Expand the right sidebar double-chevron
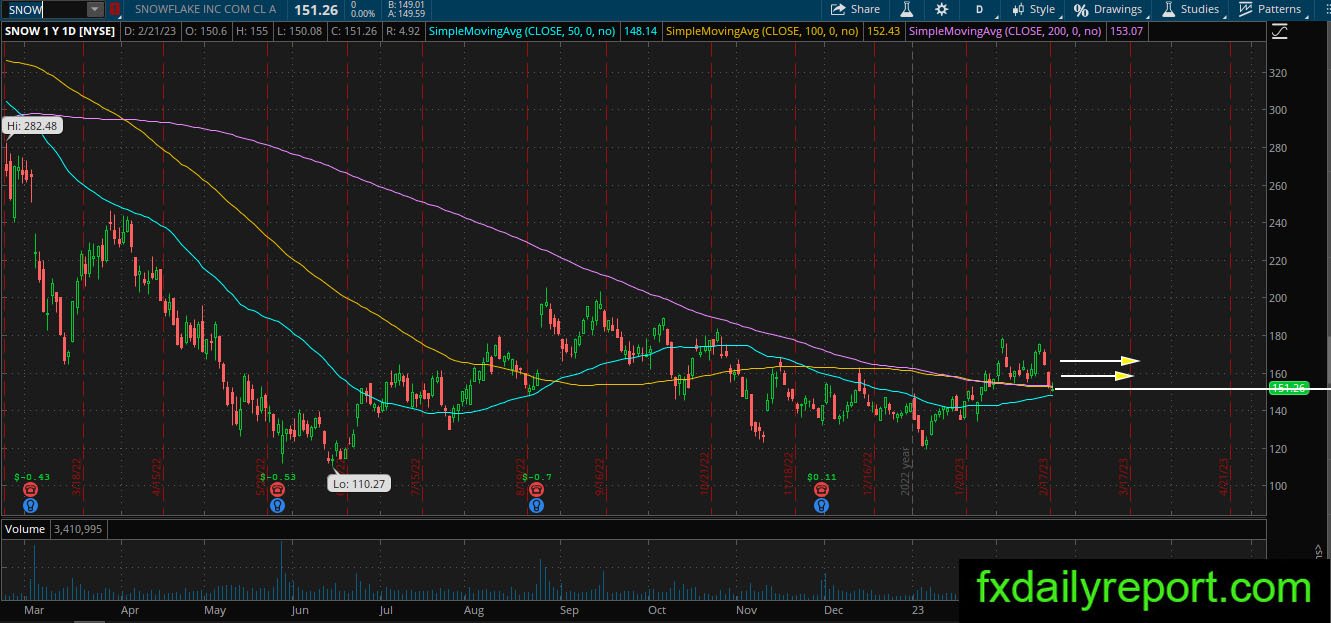Image resolution: width=1331 pixels, height=623 pixels. click(x=1319, y=551)
